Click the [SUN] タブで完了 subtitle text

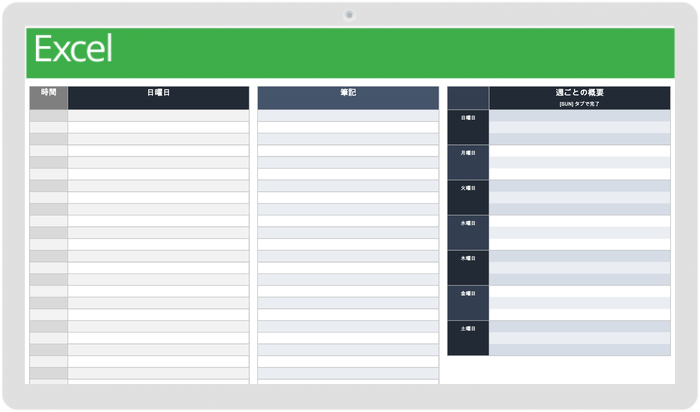[x=579, y=104]
